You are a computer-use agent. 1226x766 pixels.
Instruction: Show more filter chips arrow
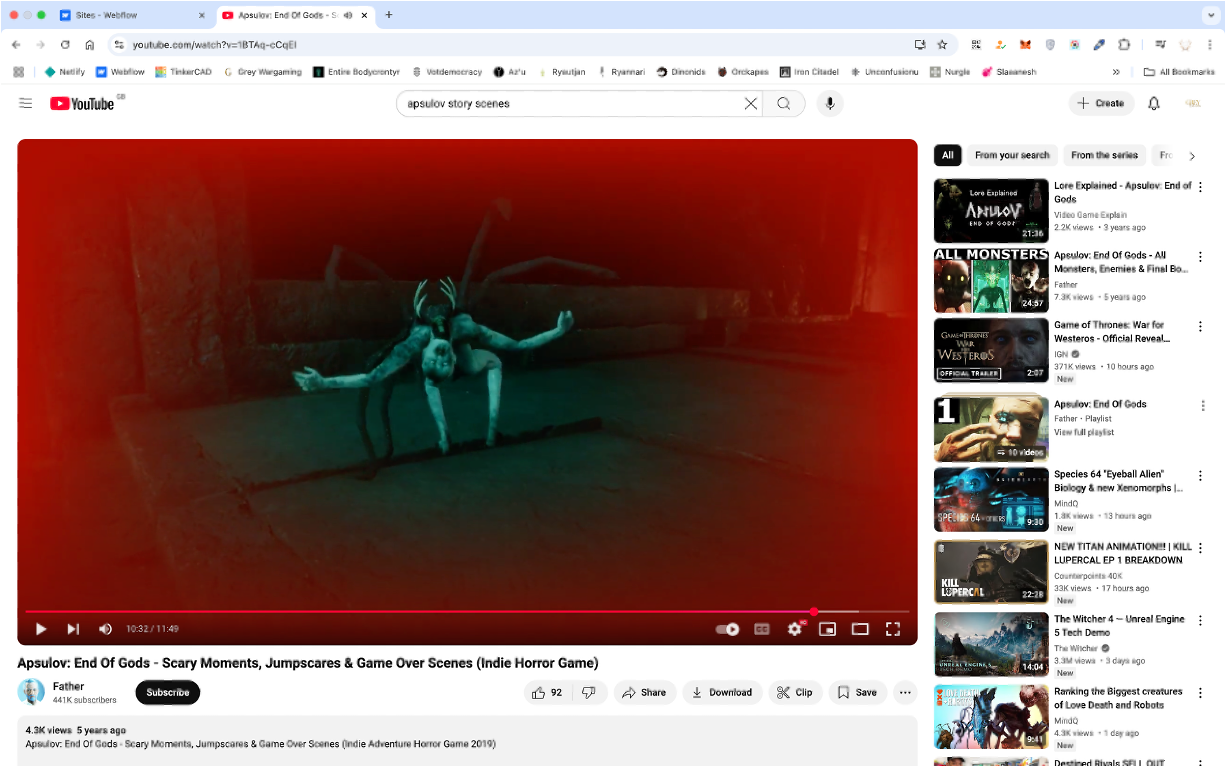coord(1191,156)
